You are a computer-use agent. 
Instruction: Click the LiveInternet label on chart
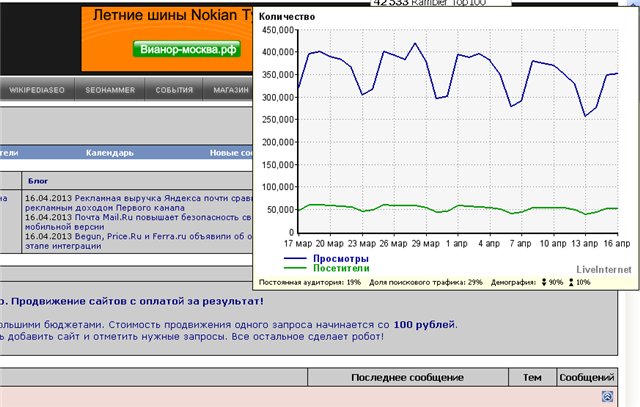pos(604,269)
